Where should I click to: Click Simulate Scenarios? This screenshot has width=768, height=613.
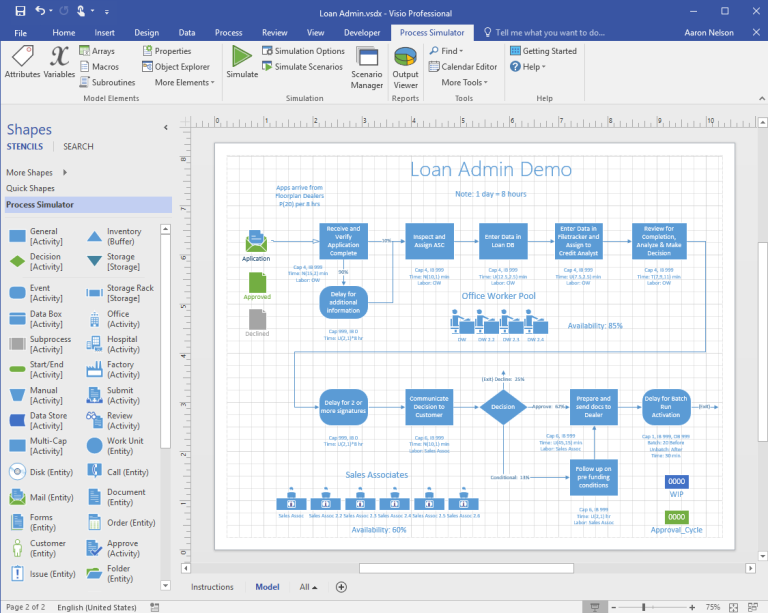coord(302,67)
